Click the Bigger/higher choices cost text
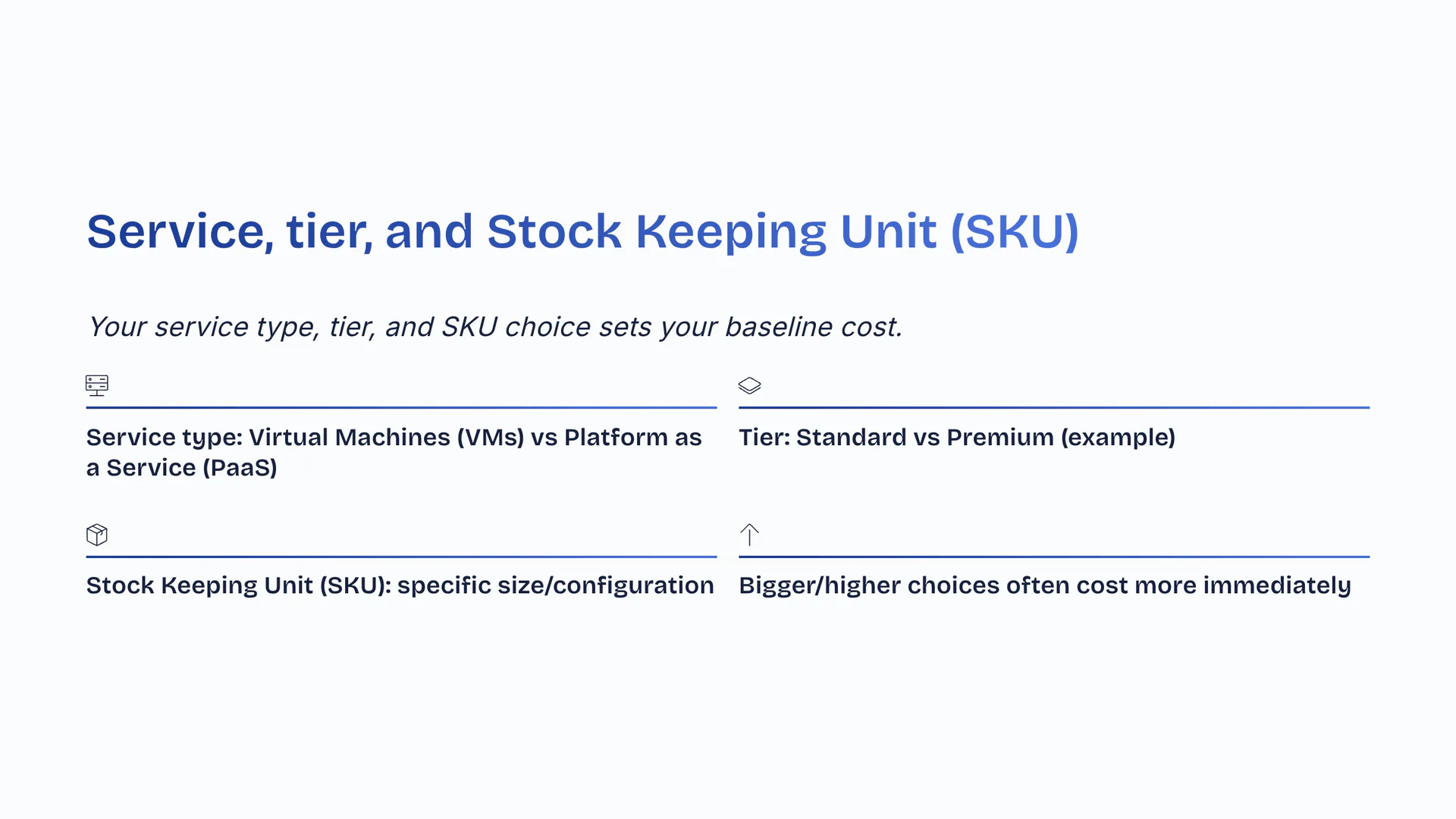Image resolution: width=1456 pixels, height=819 pixels. (1044, 585)
